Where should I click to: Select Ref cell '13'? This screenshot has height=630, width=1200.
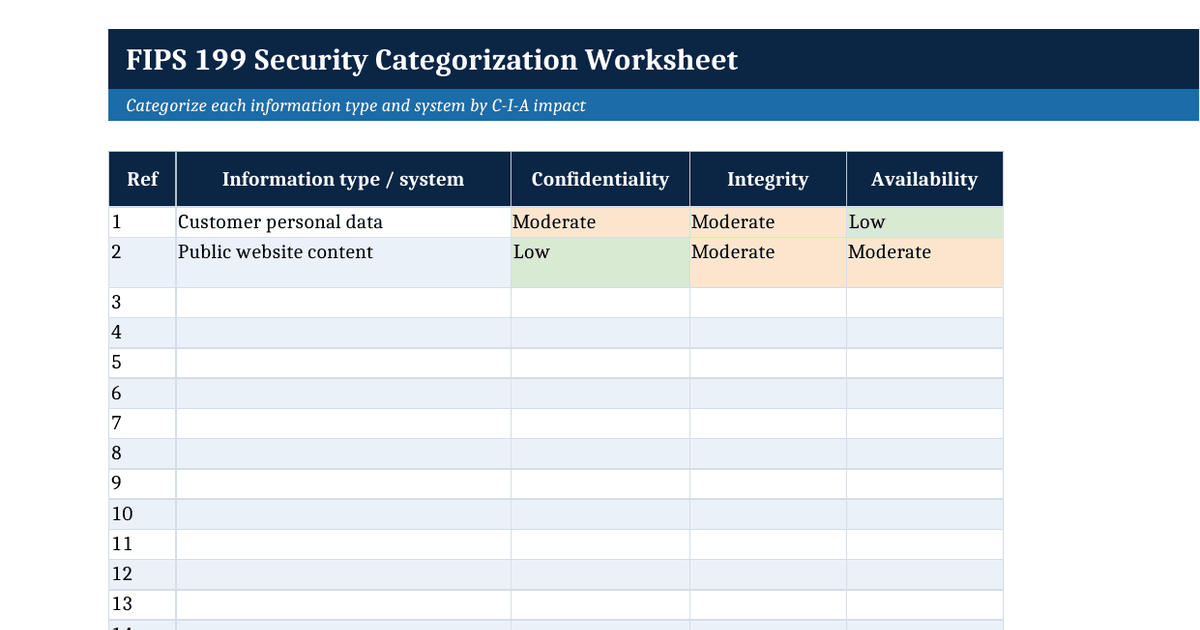142,604
